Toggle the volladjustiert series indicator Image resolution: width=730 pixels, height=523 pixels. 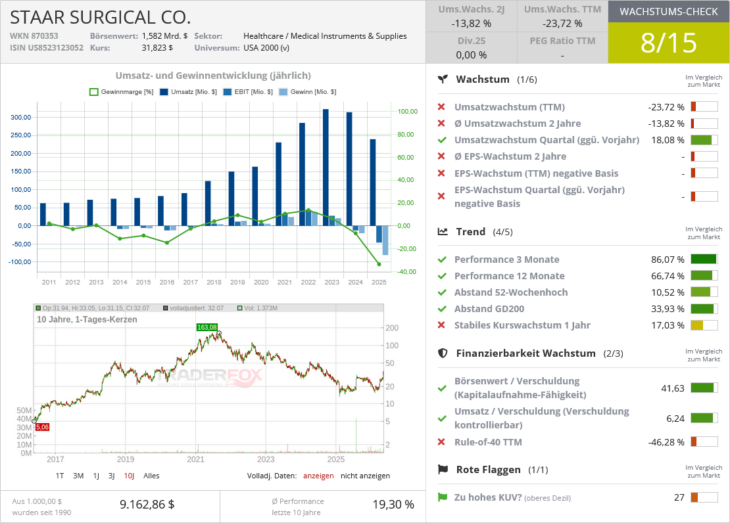[x=193, y=308]
